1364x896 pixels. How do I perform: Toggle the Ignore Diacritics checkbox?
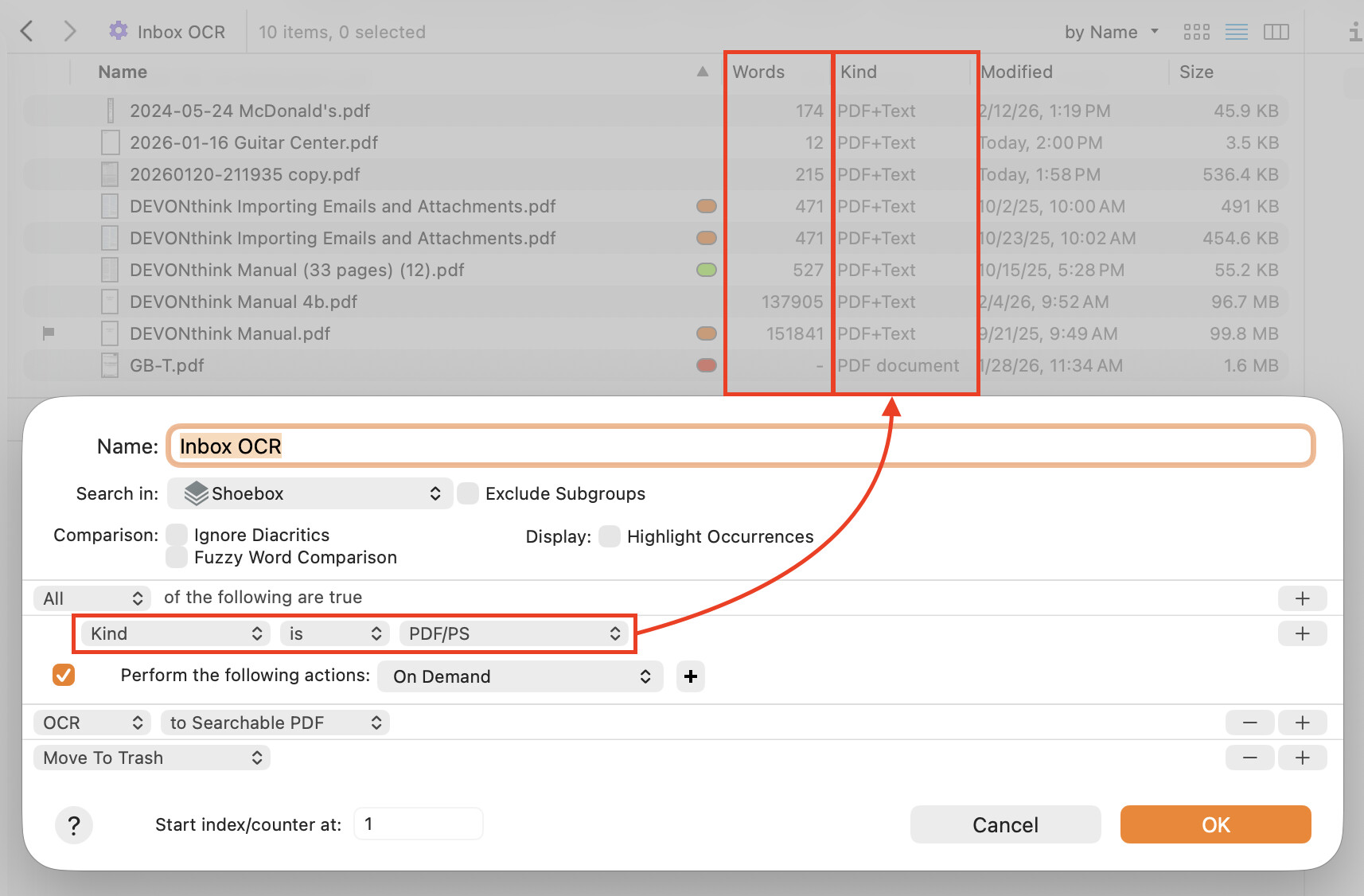(177, 535)
